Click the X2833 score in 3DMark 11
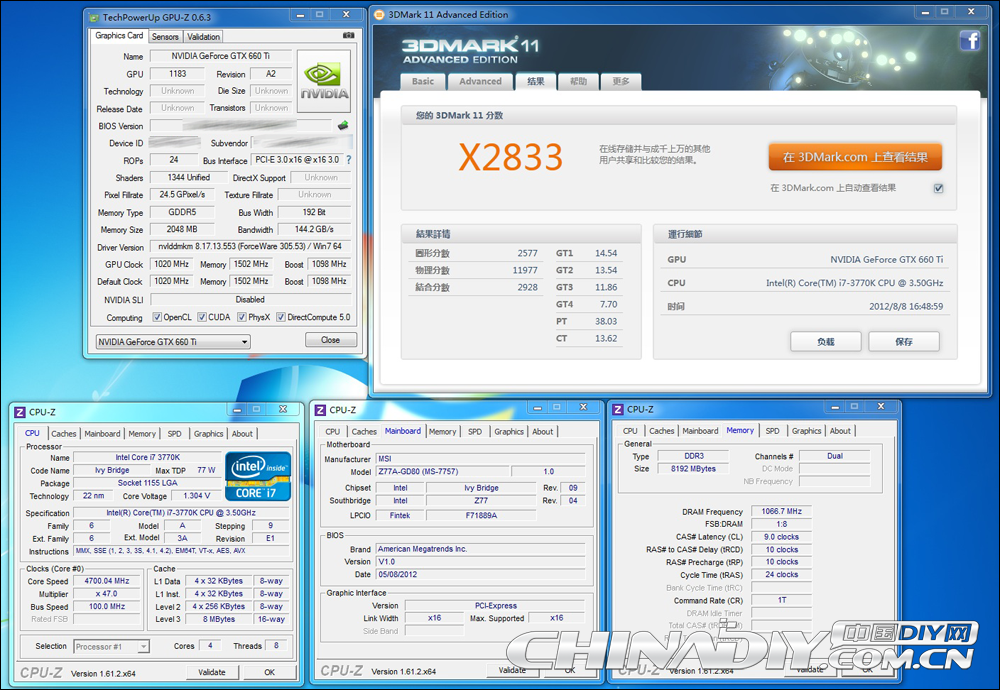1000x690 pixels. click(510, 157)
